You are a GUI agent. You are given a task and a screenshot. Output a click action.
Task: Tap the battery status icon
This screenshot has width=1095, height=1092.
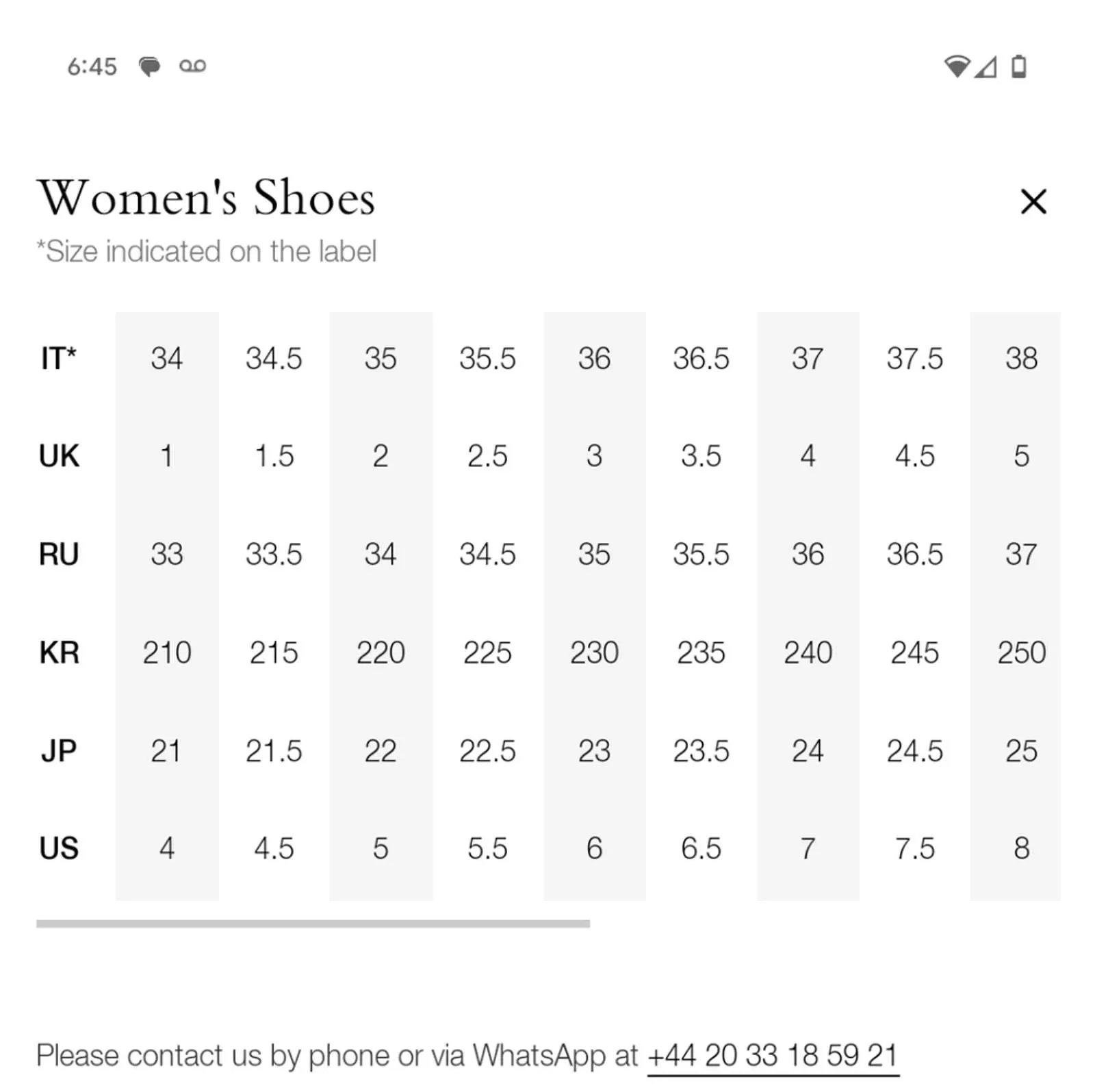pos(1018,66)
